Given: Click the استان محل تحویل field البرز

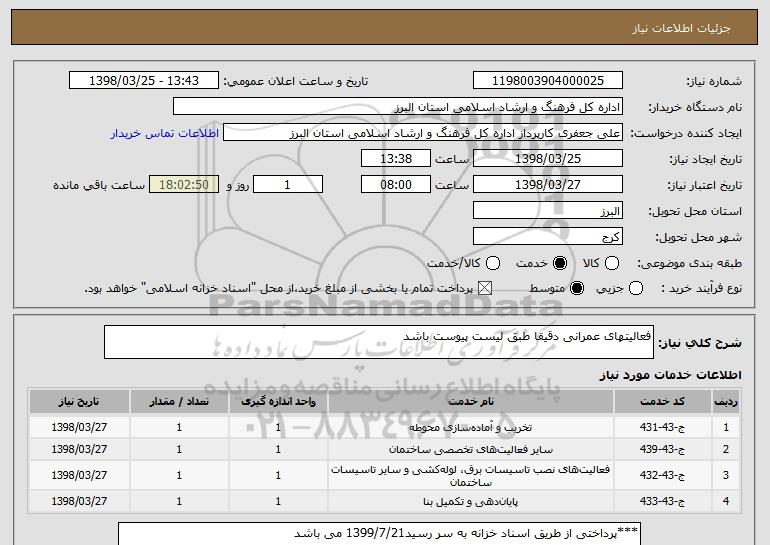Looking at the screenshot, I should pyautogui.click(x=548, y=211).
